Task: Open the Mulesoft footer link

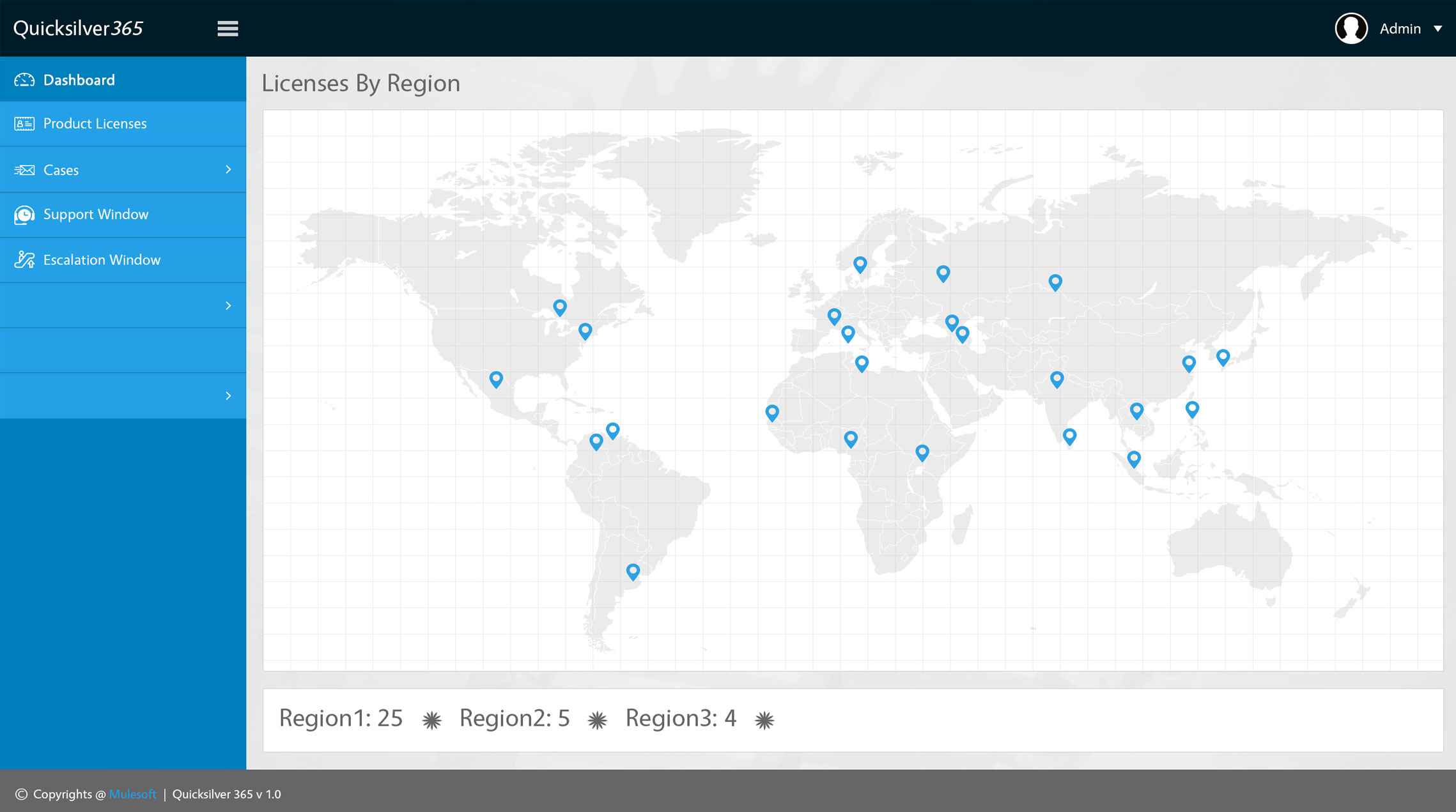Action: pyautogui.click(x=132, y=794)
